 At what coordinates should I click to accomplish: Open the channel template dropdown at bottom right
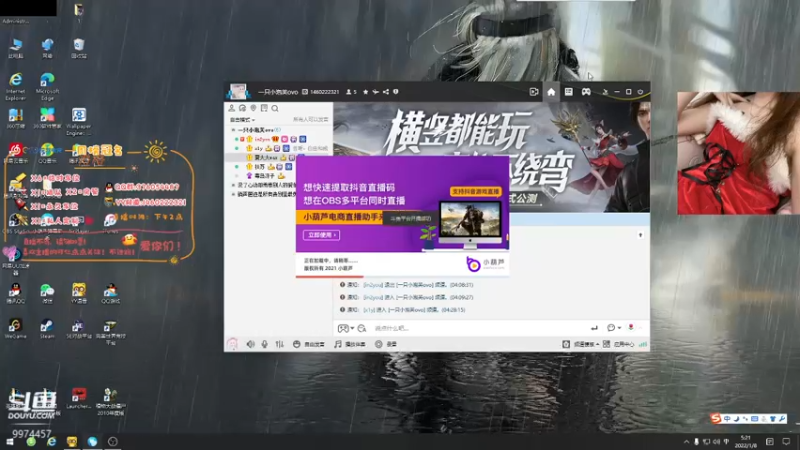(581, 344)
